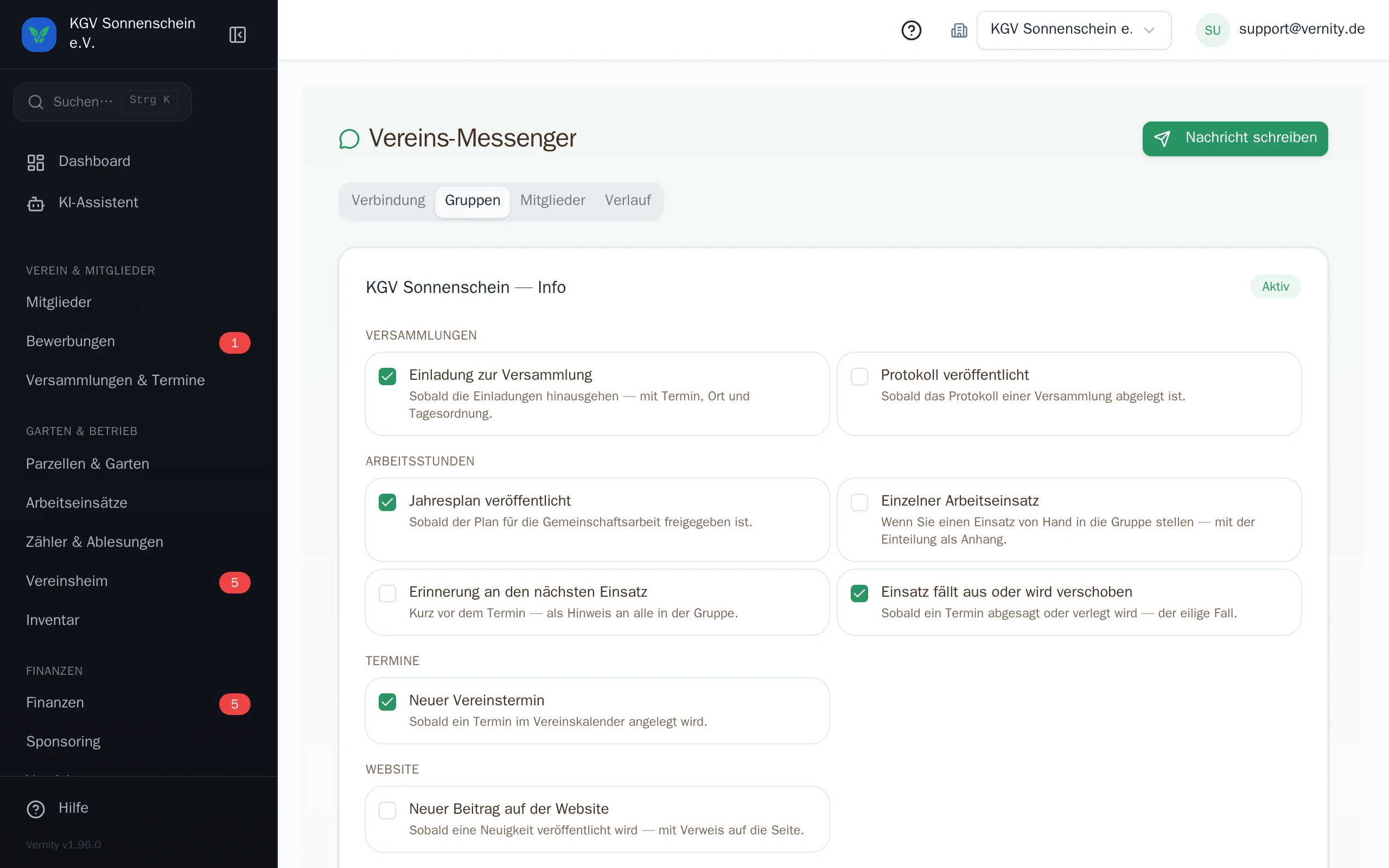Click the Aktiv status badge
Image resolution: width=1389 pixels, height=868 pixels.
(1276, 286)
